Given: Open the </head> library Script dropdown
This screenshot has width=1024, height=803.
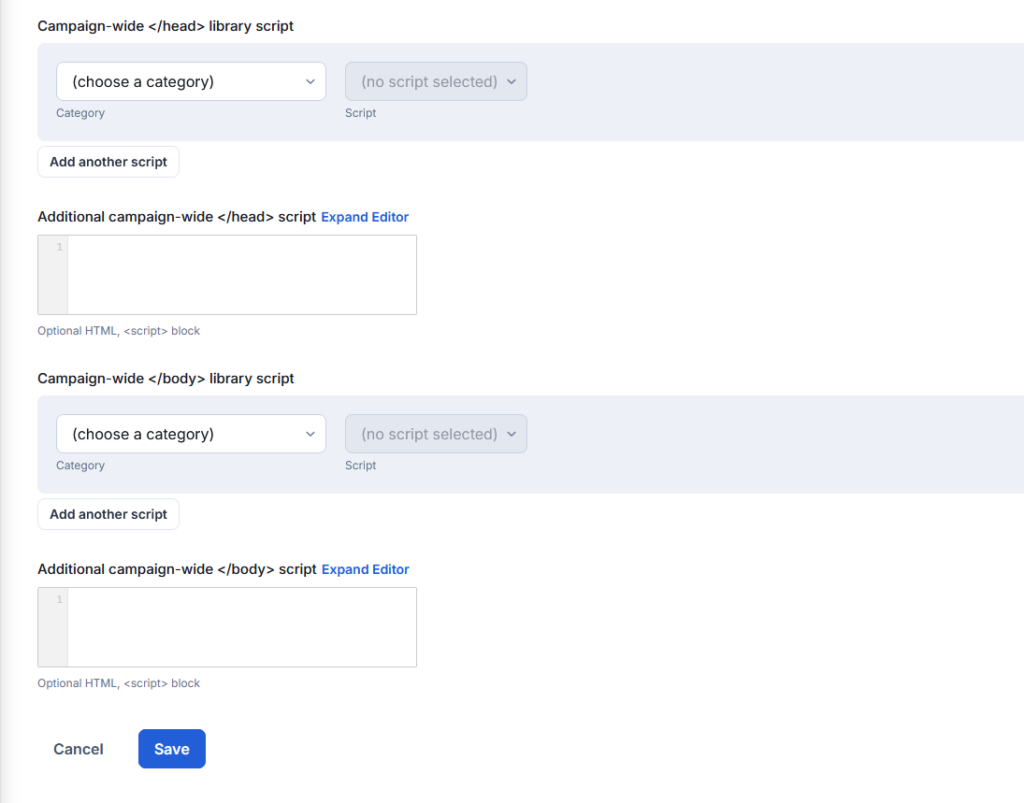Looking at the screenshot, I should 436,82.
